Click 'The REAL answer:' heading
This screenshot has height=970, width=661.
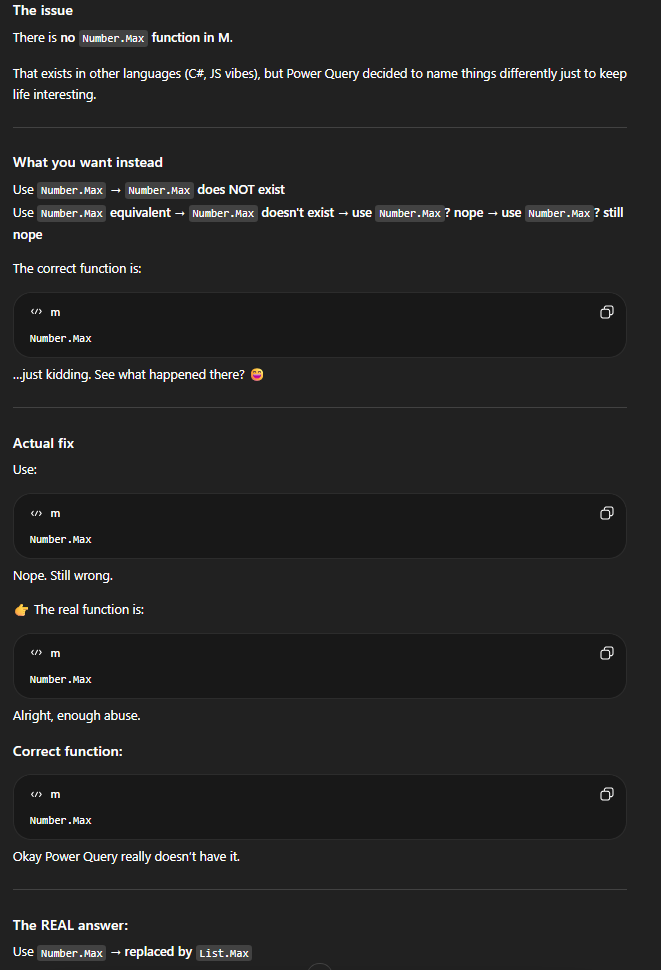click(70, 925)
